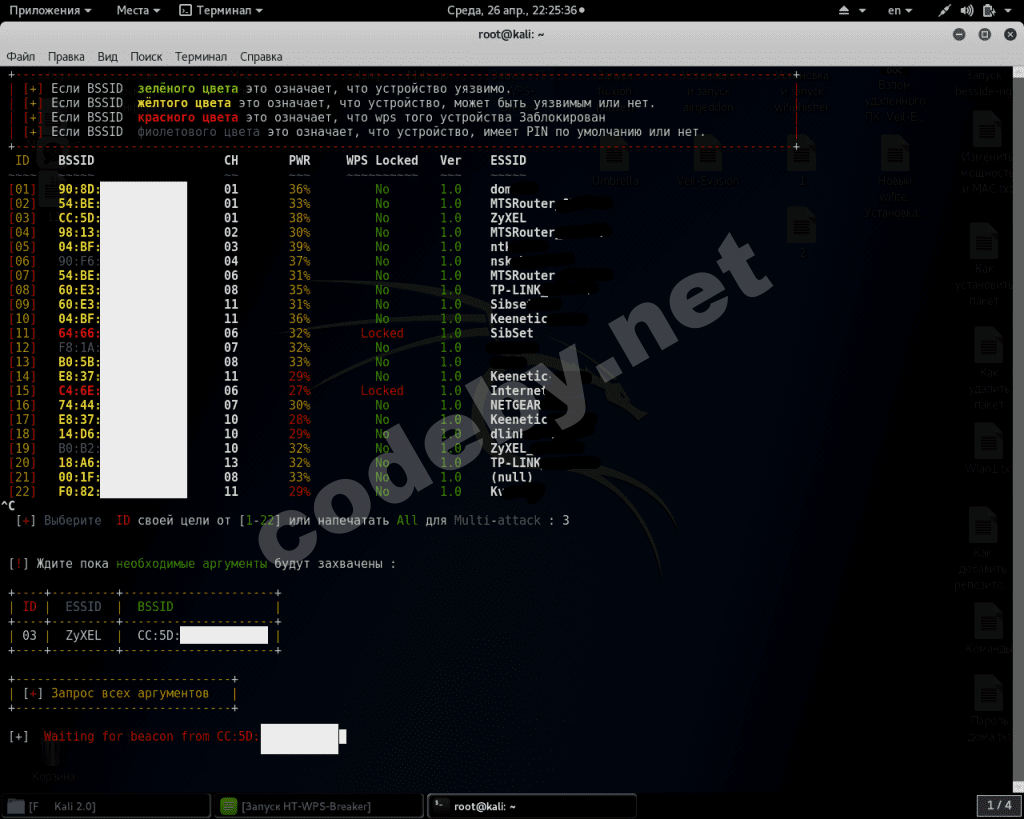Click the red Locked status in row 15
This screenshot has height=819, width=1024.
[382, 391]
